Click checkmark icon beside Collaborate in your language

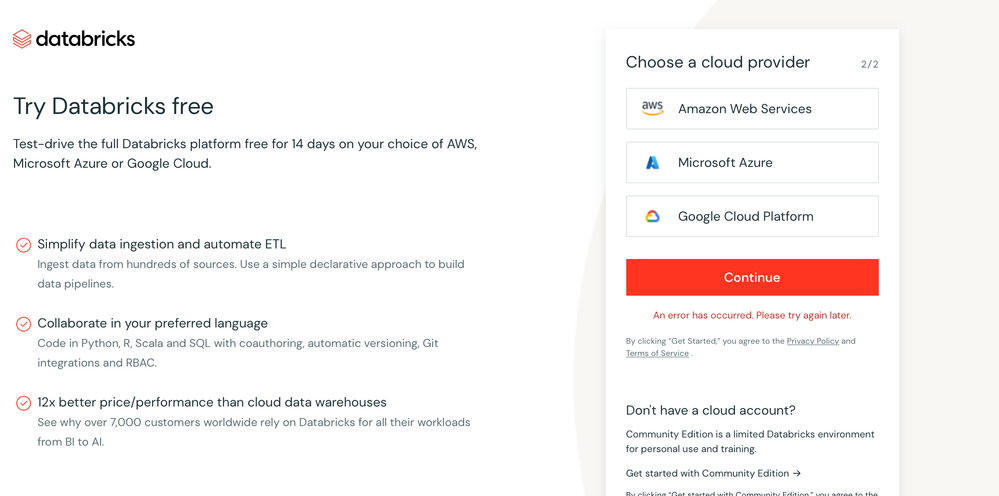click(x=23, y=324)
